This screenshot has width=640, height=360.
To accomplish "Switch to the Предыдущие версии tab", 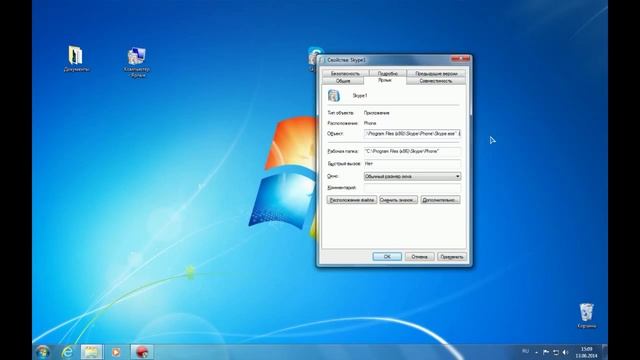I will click(436, 73).
